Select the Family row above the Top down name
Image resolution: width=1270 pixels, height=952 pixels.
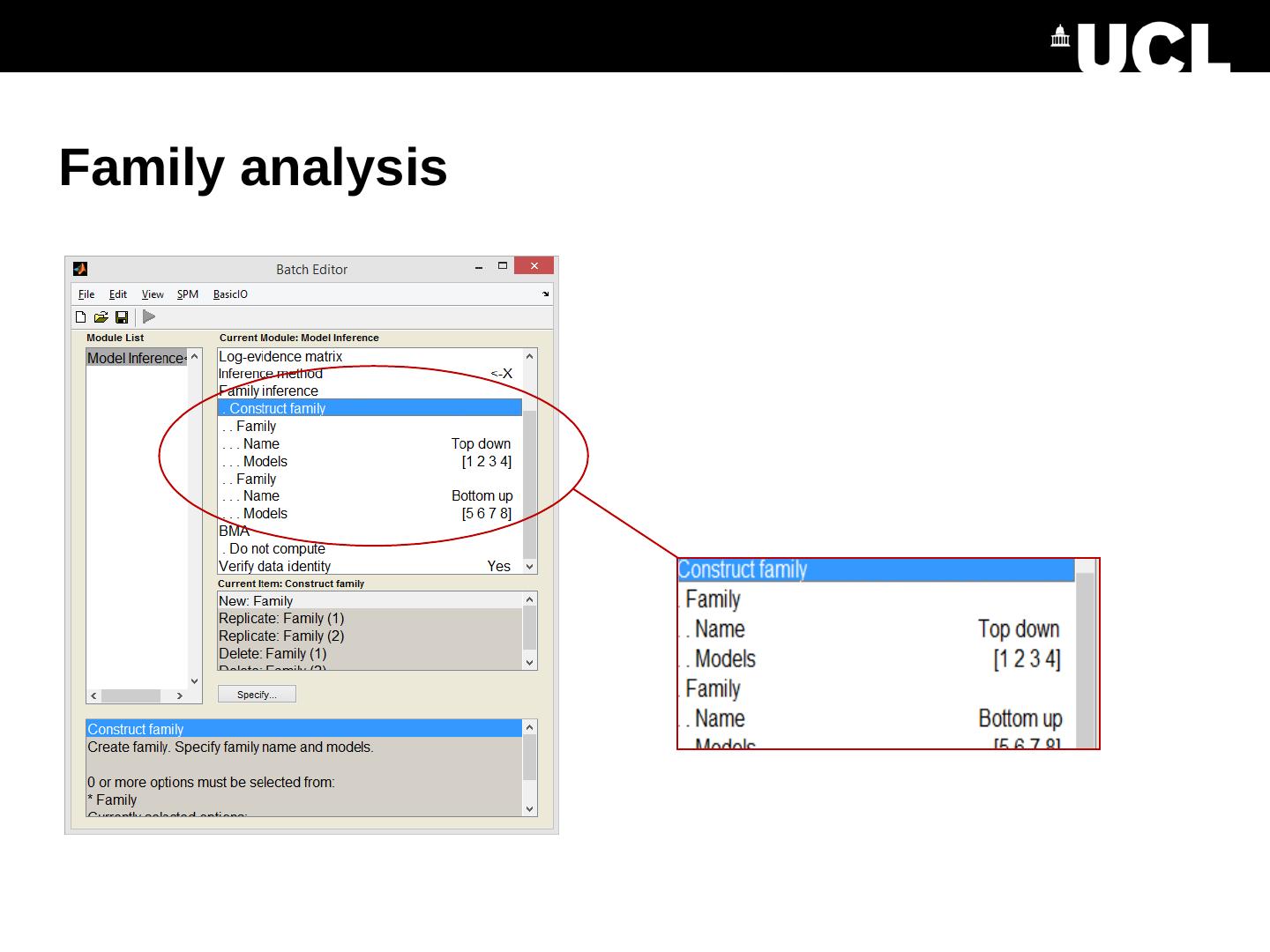coord(370,427)
